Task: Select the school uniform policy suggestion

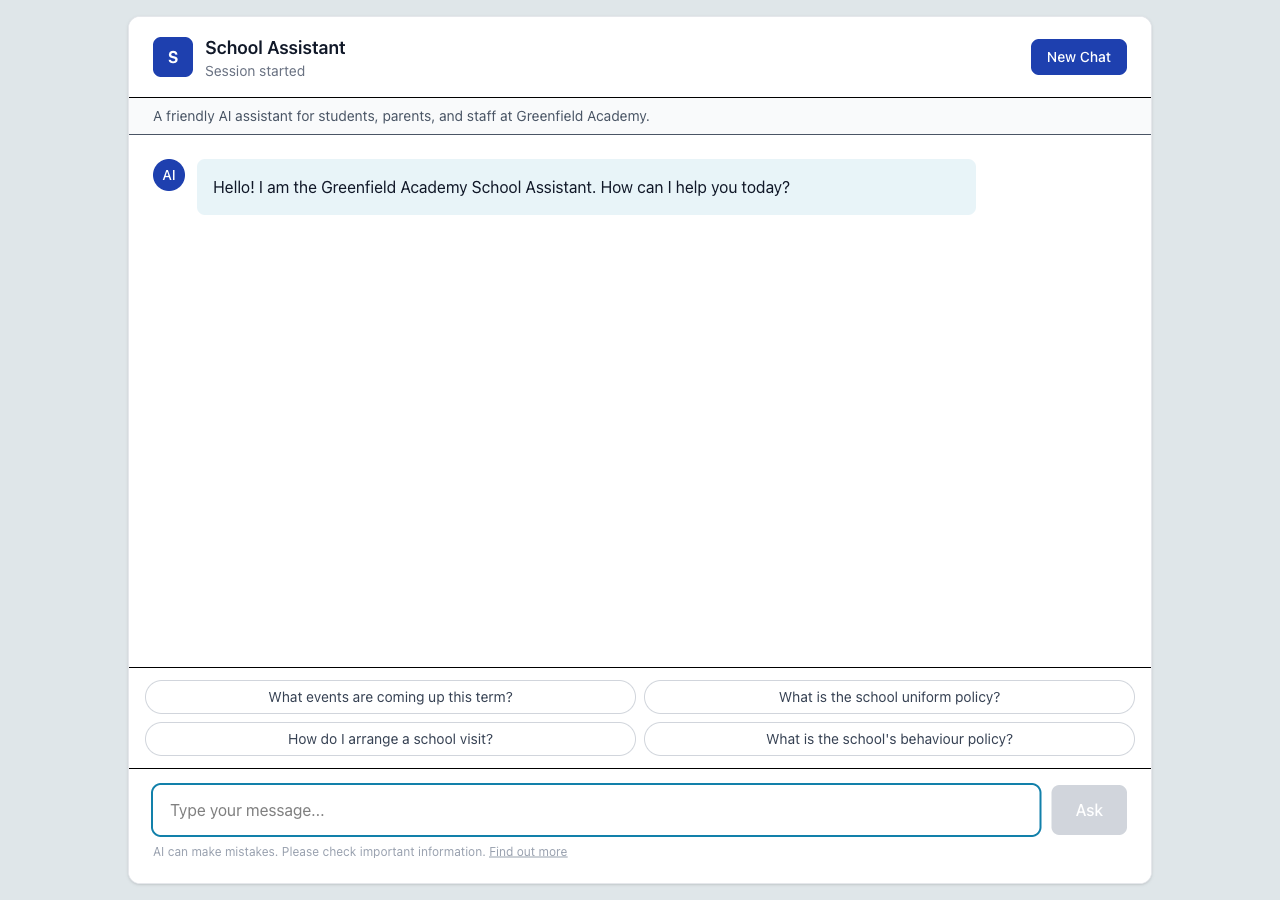Action: click(889, 697)
